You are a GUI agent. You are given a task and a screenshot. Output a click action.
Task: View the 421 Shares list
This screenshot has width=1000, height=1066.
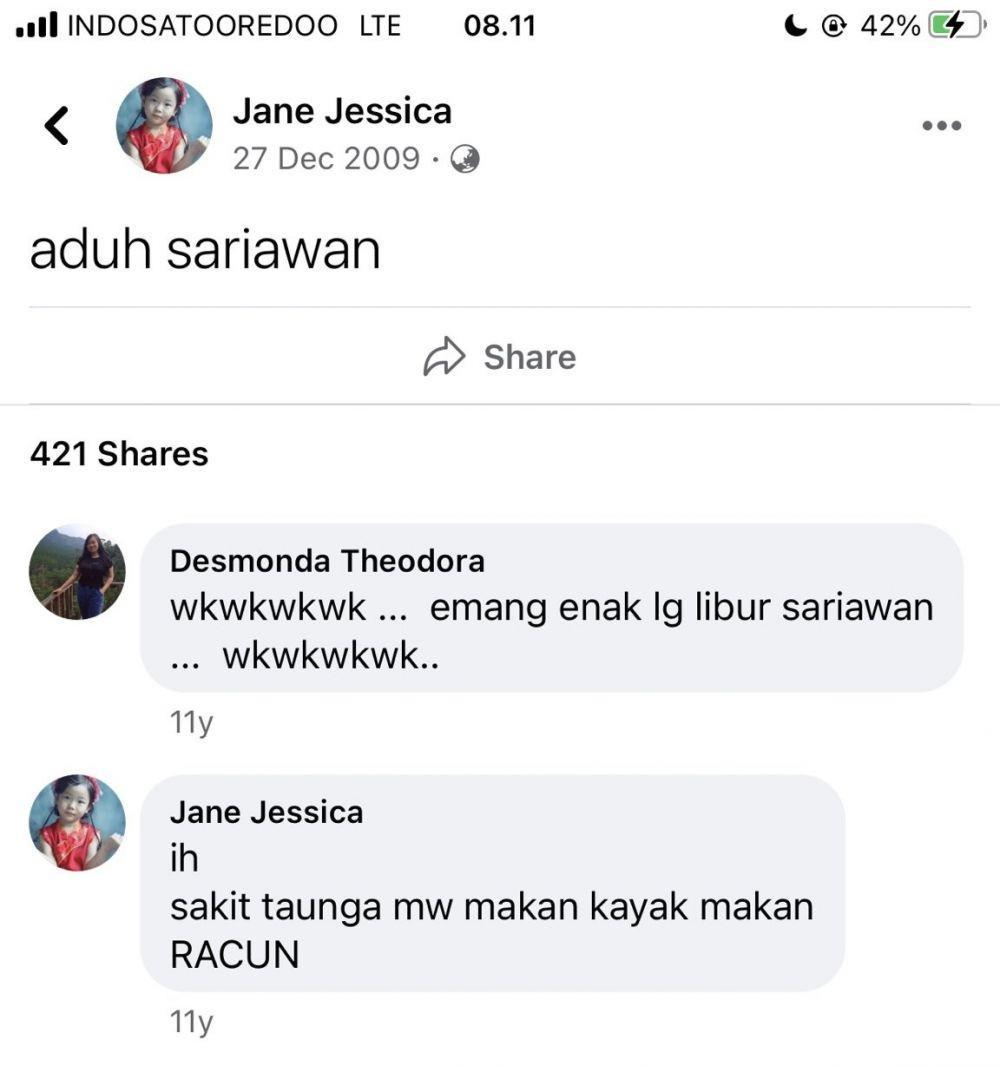[x=119, y=454]
